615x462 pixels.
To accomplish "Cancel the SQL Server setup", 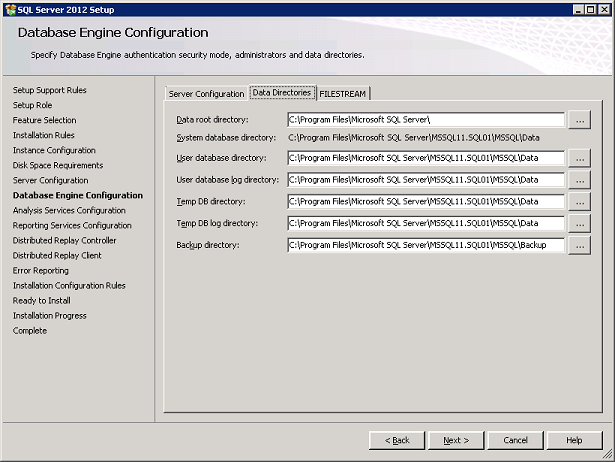I will (515, 440).
